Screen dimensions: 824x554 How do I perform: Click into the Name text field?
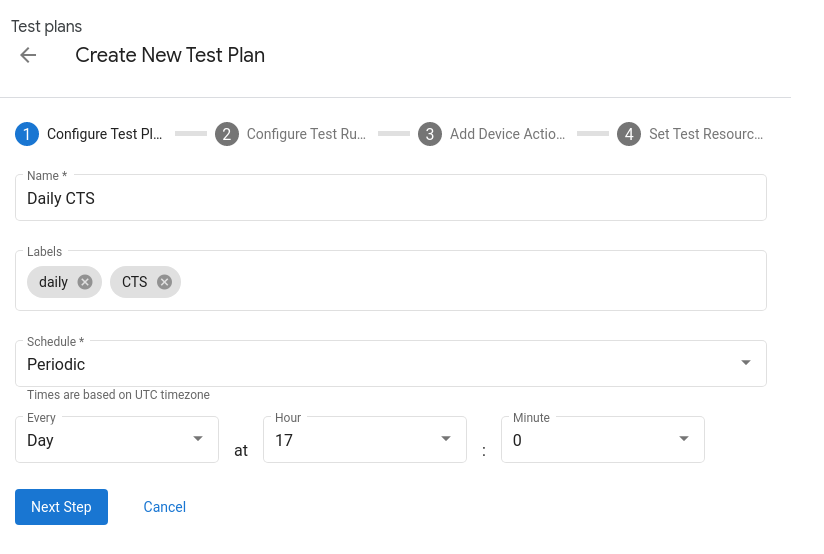coord(390,199)
